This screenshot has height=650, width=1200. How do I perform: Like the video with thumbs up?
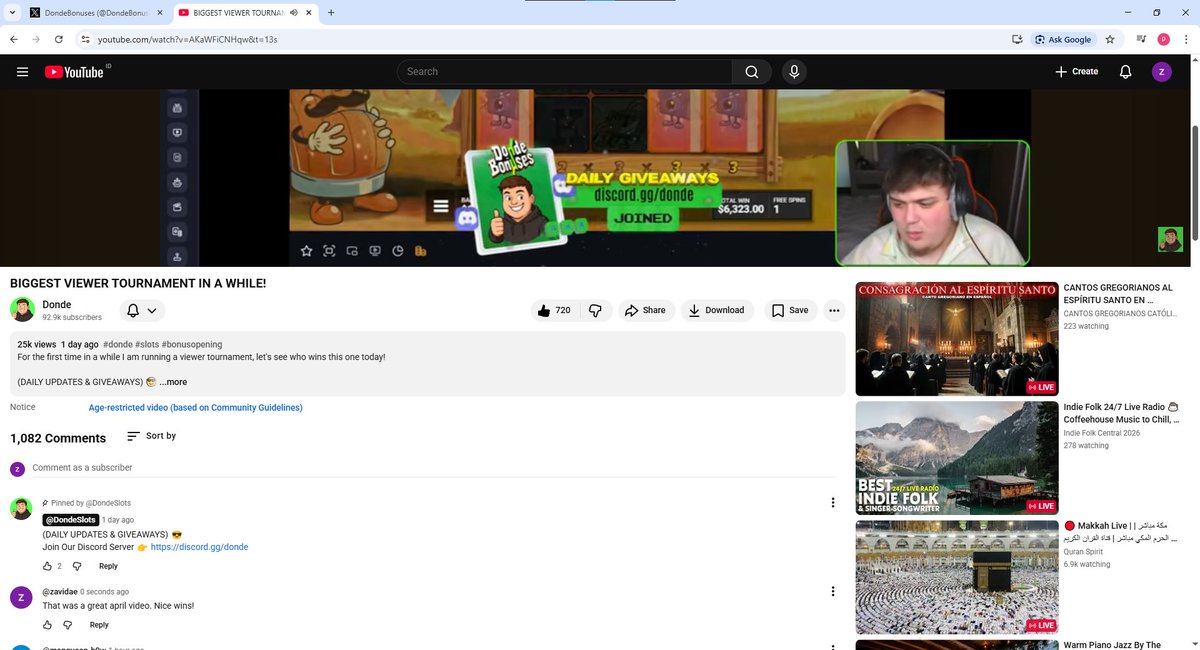554,310
